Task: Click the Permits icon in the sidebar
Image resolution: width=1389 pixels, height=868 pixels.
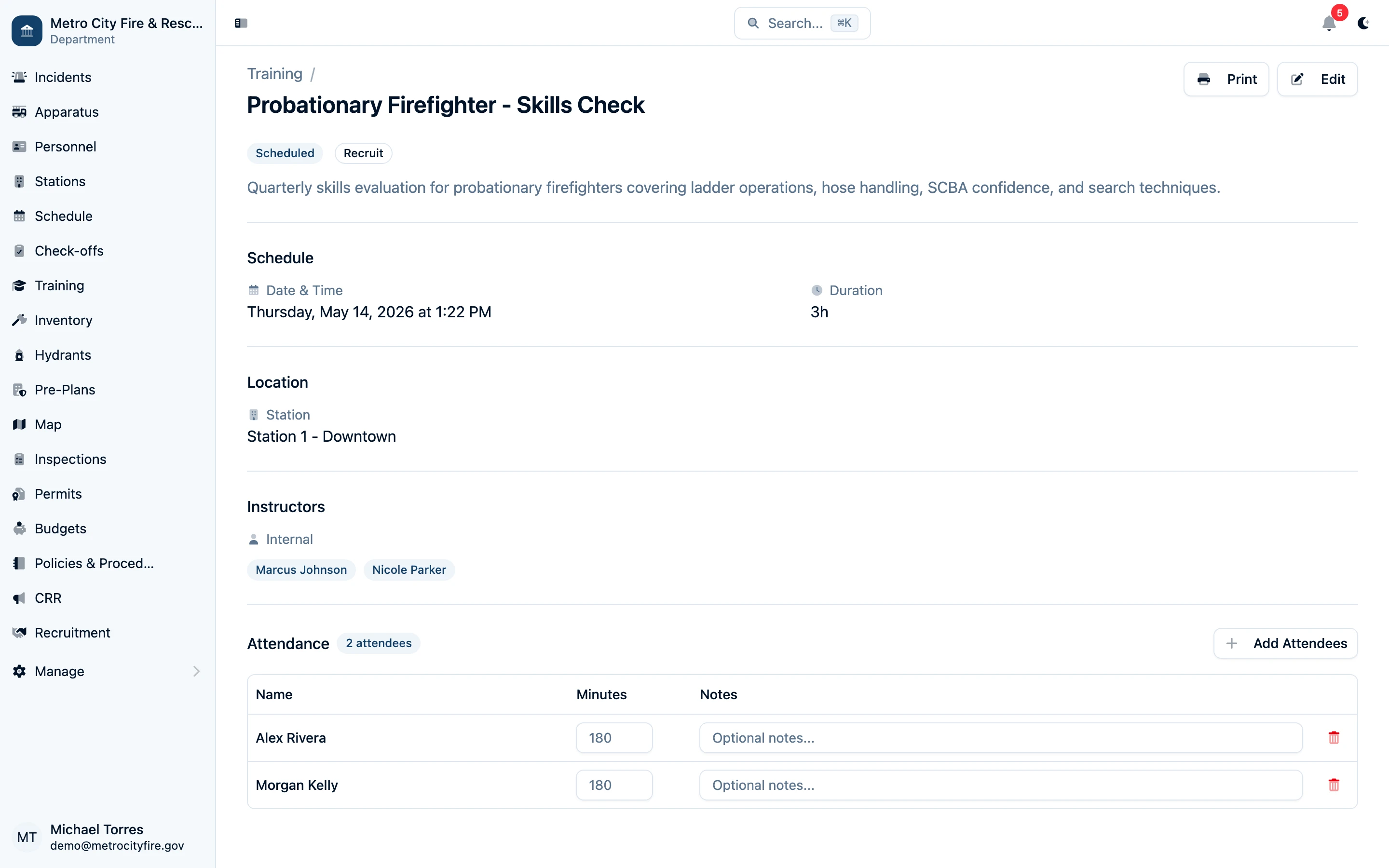Action: point(19,494)
